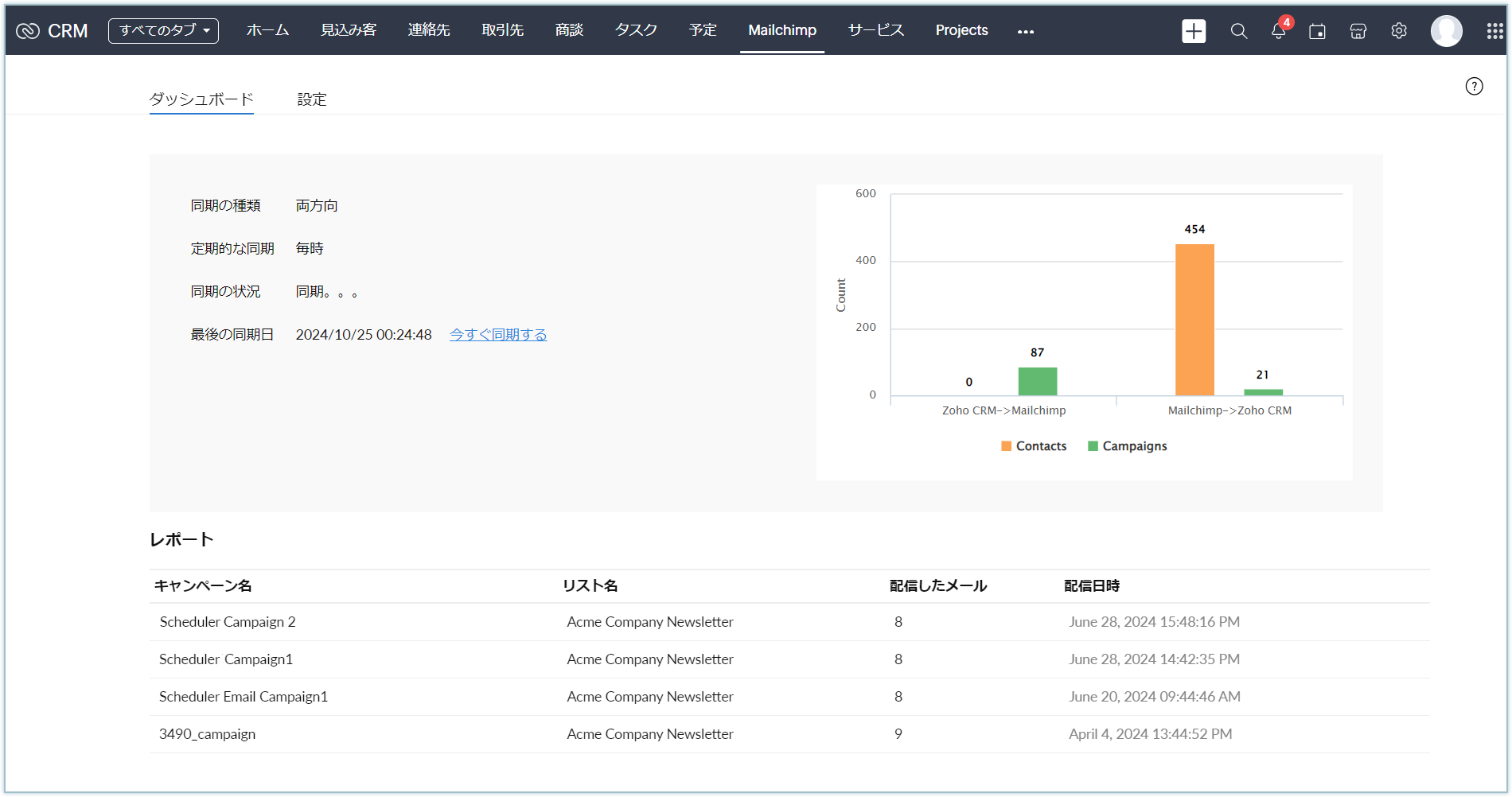
Task: Open the notifications bell icon
Action: point(1278,31)
